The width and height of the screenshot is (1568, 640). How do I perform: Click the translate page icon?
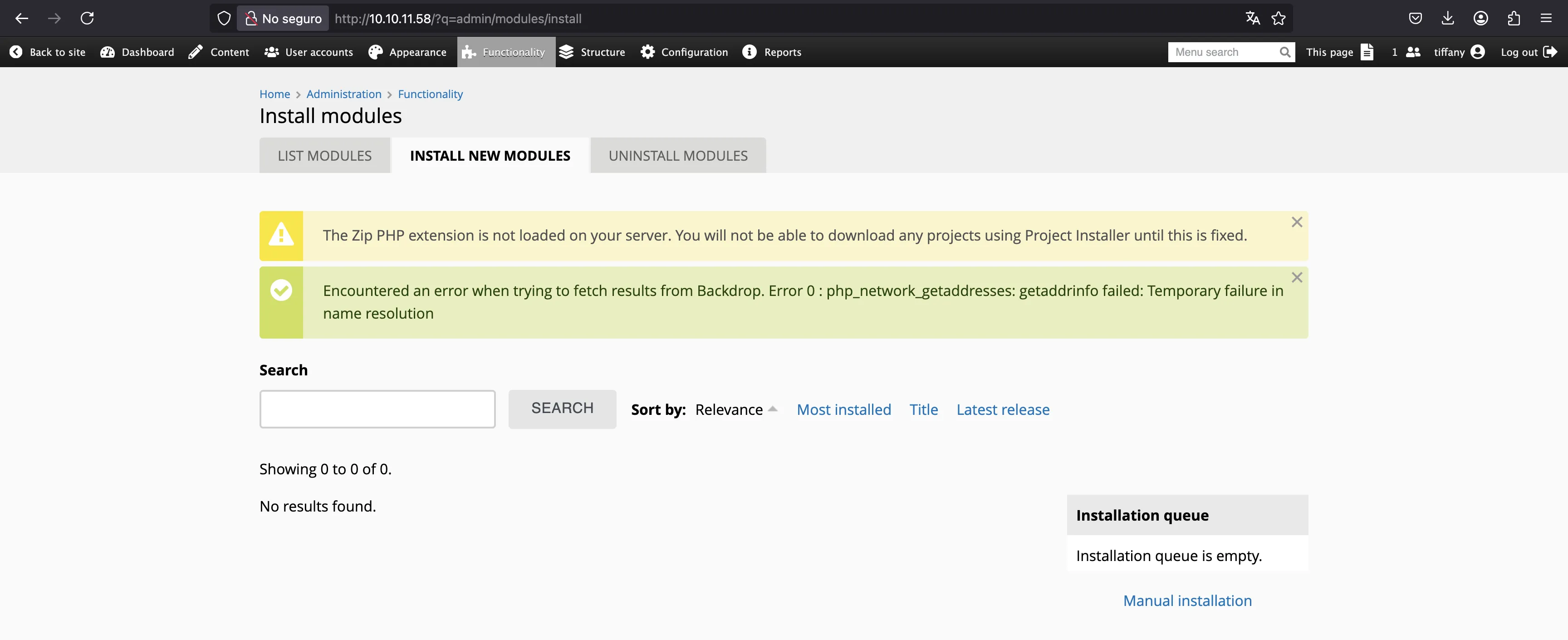[x=1252, y=18]
